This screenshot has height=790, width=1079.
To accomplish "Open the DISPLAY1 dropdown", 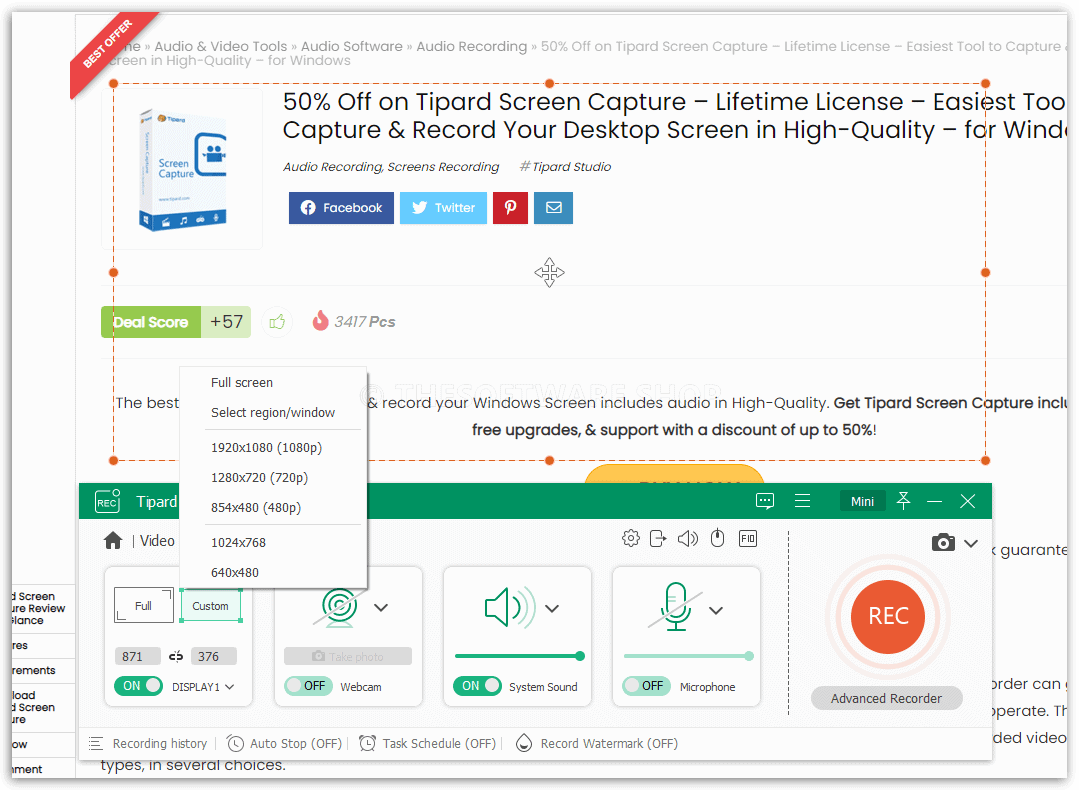I will tap(203, 687).
